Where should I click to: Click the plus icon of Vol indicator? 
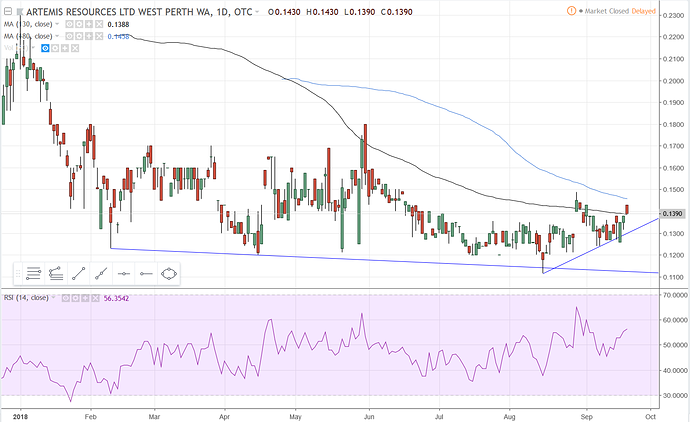(65, 48)
